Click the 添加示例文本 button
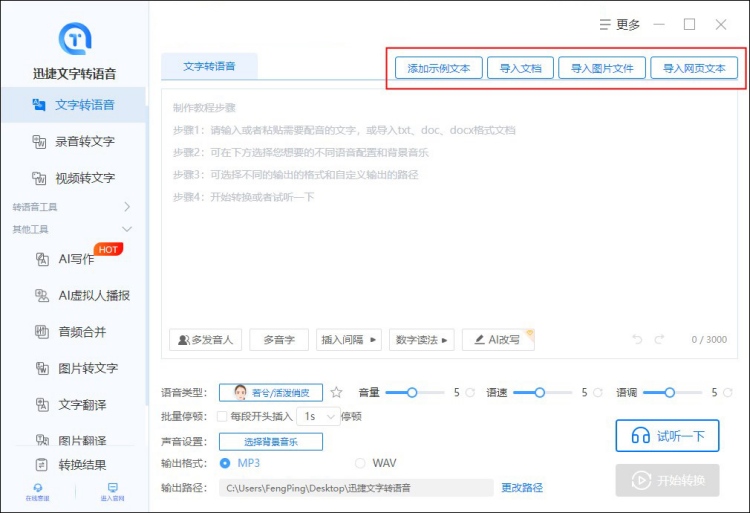The height and width of the screenshot is (513, 750). pyautogui.click(x=439, y=68)
